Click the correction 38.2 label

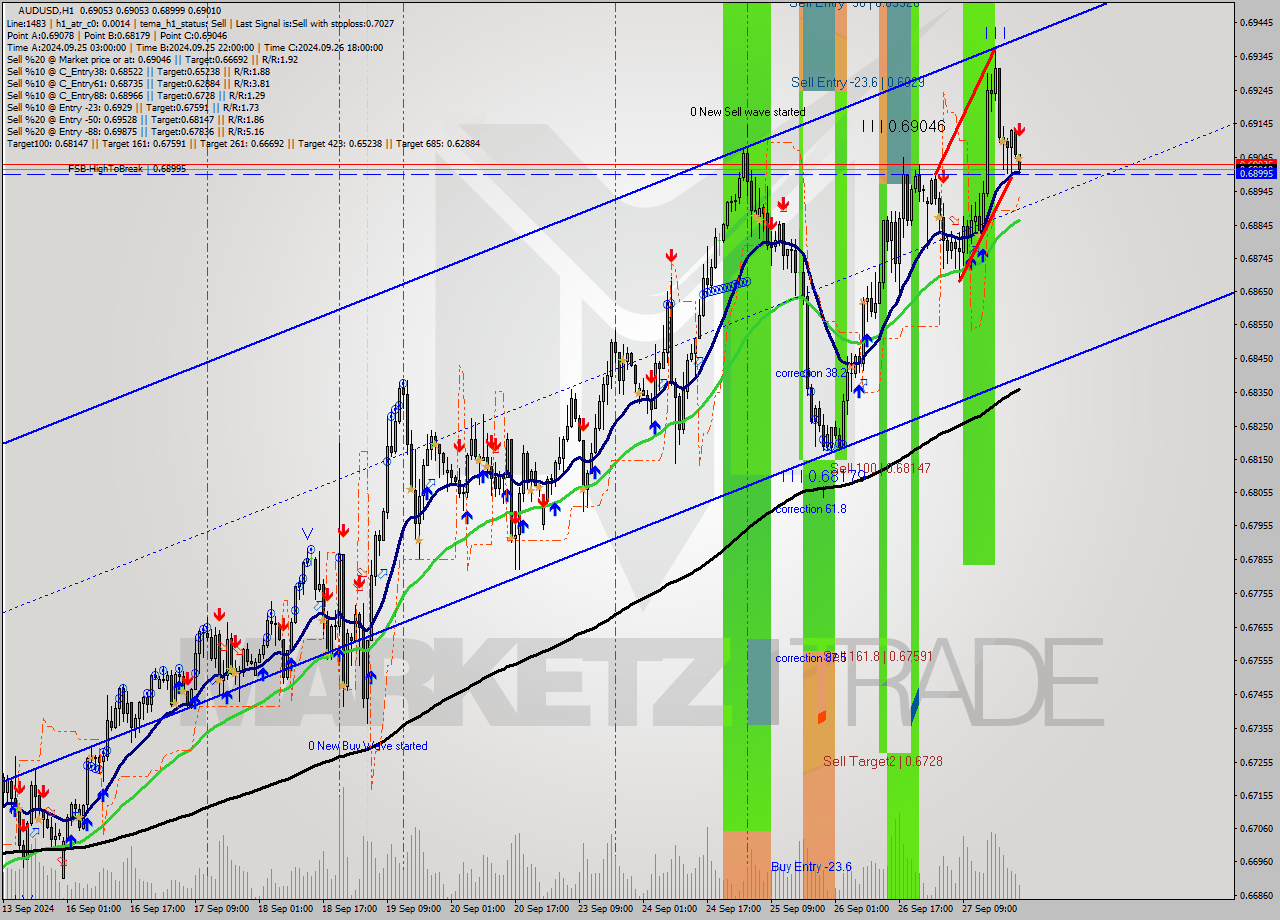[x=811, y=373]
